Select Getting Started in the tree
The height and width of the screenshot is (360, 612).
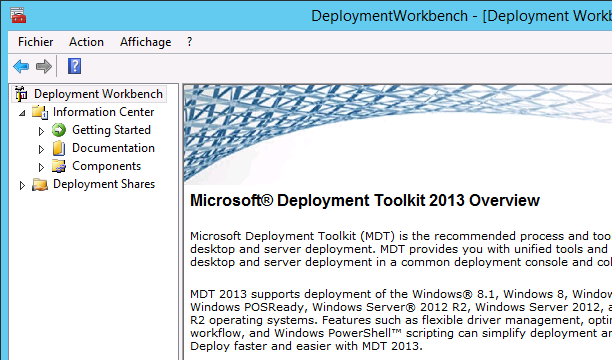pyautogui.click(x=111, y=130)
